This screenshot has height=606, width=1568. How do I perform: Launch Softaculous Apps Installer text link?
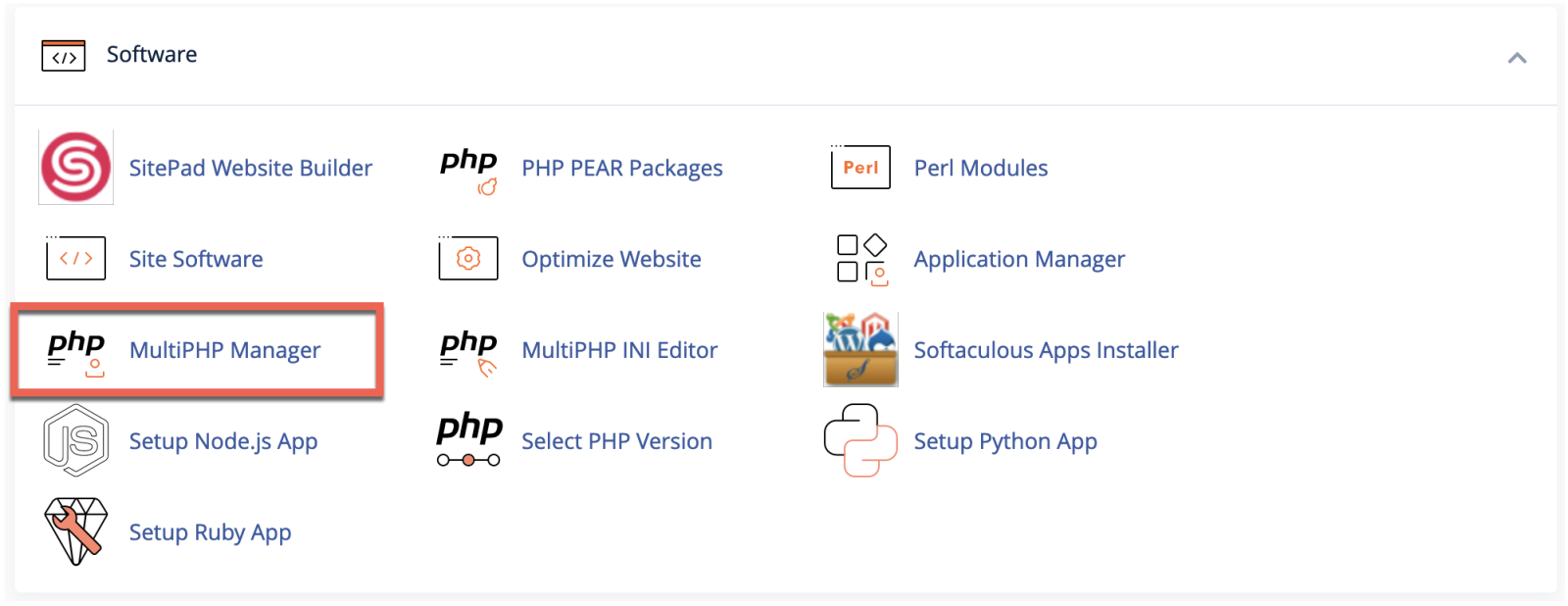click(1046, 350)
